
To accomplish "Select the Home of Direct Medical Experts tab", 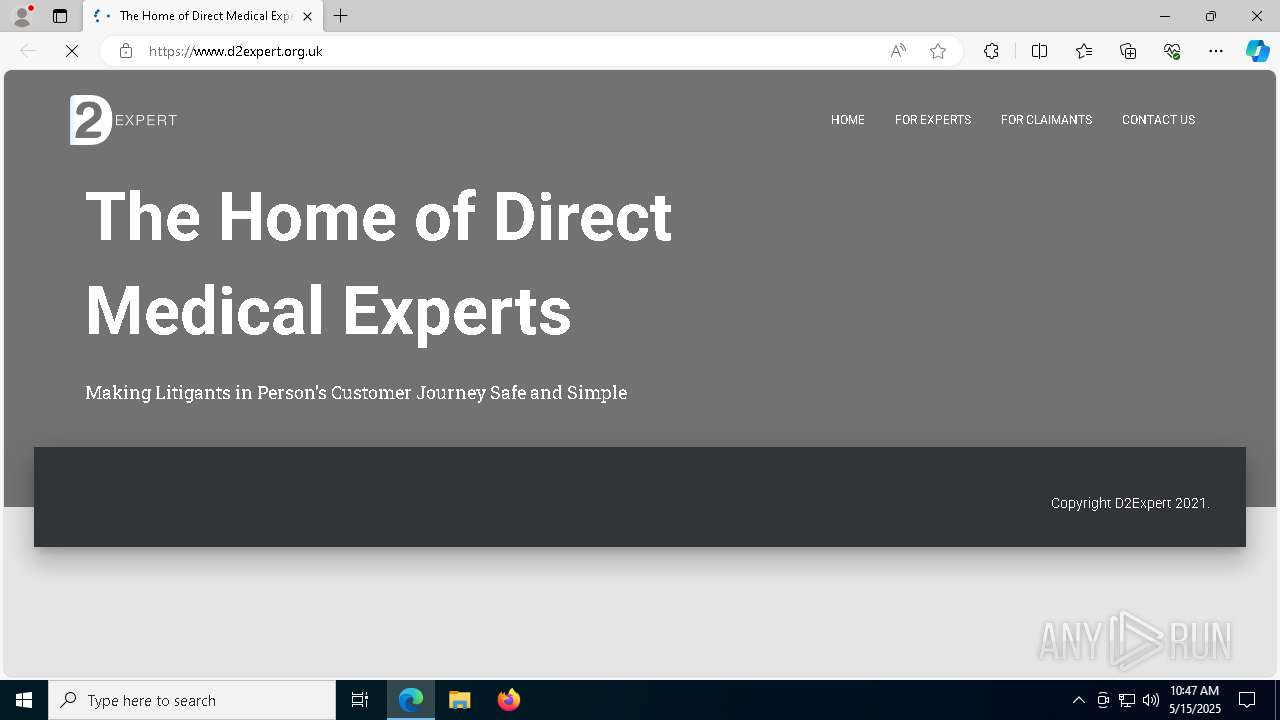I will pyautogui.click(x=202, y=16).
